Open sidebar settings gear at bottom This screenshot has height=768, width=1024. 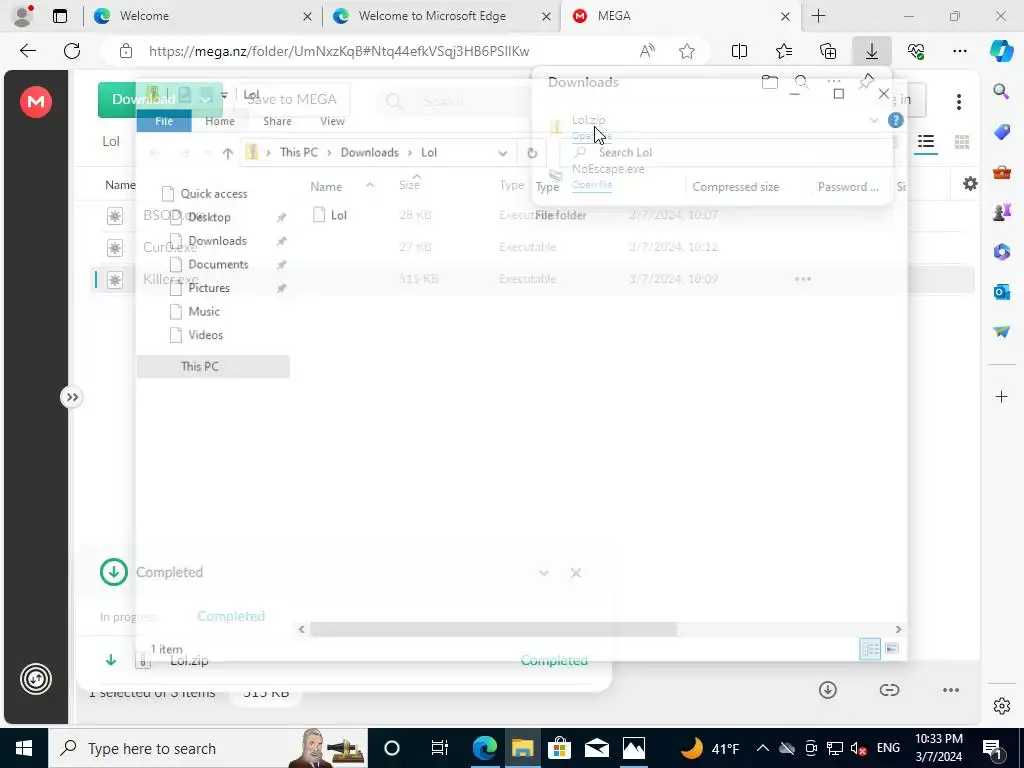tap(1001, 705)
